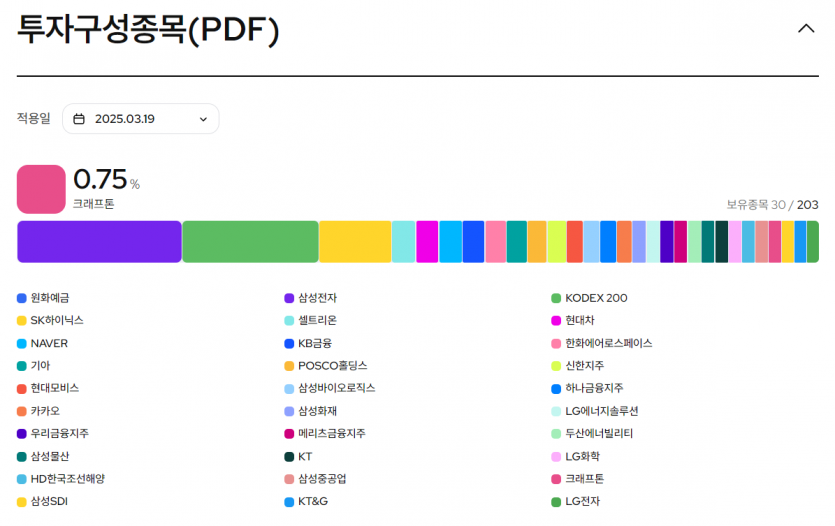Click 삼성바이오로직스 legend entry
Screen dimensions: 835x526
330,388
